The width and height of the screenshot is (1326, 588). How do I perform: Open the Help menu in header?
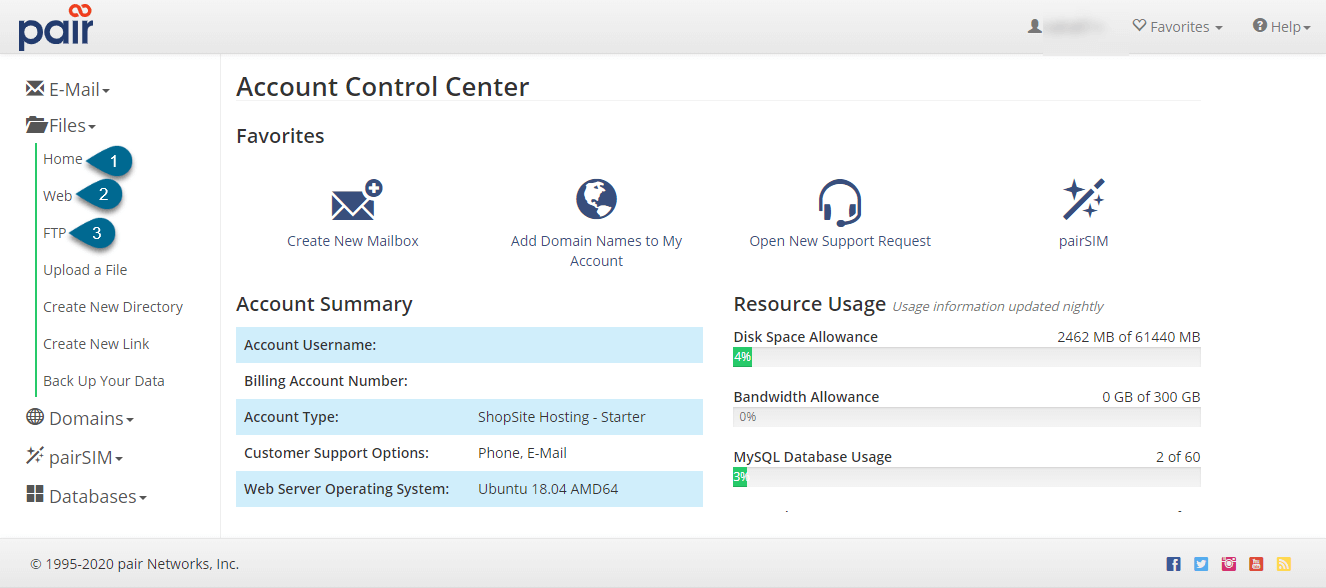[1281, 27]
